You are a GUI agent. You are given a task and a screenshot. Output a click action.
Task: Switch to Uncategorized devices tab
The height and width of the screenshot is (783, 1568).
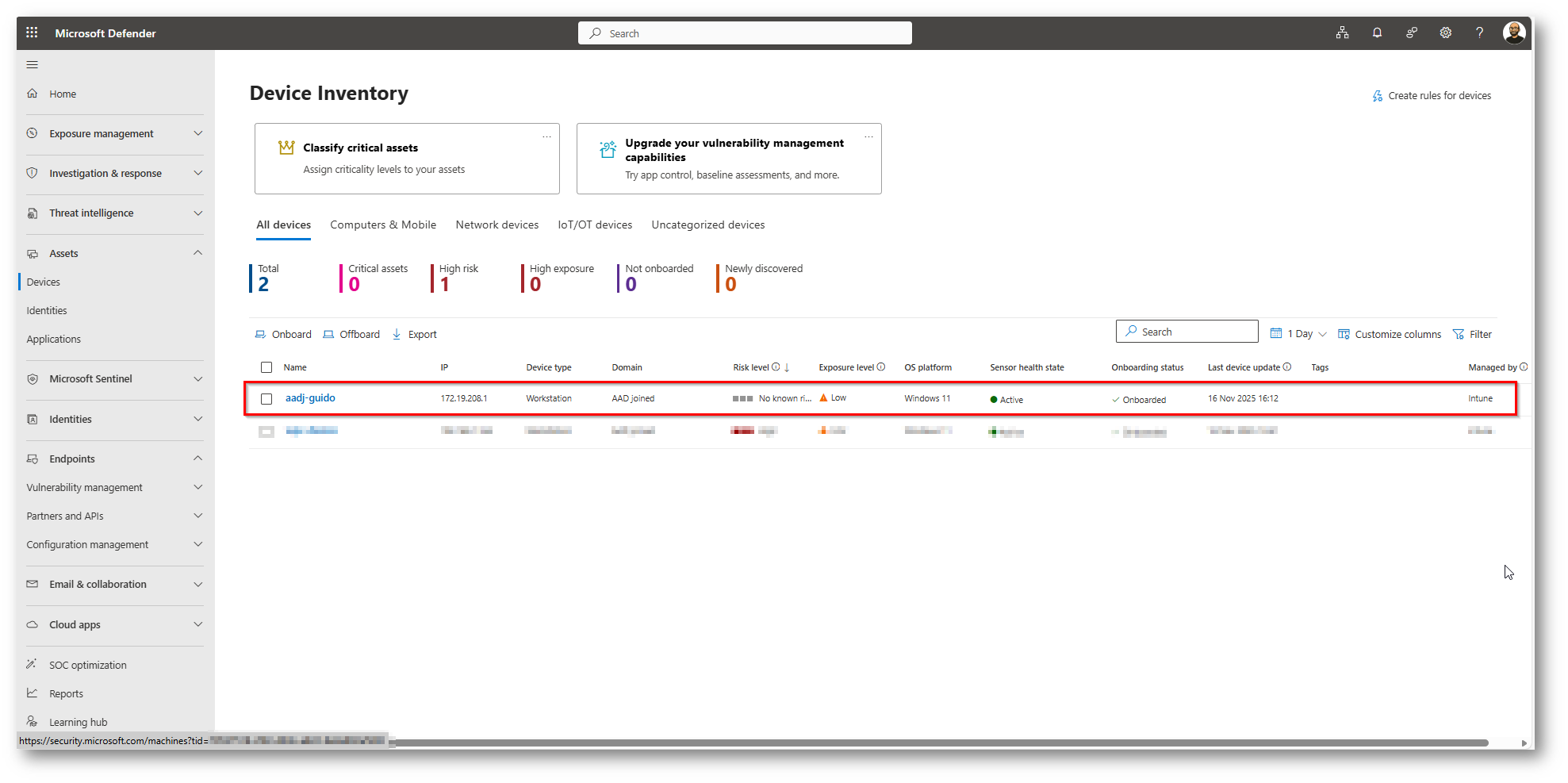(708, 225)
